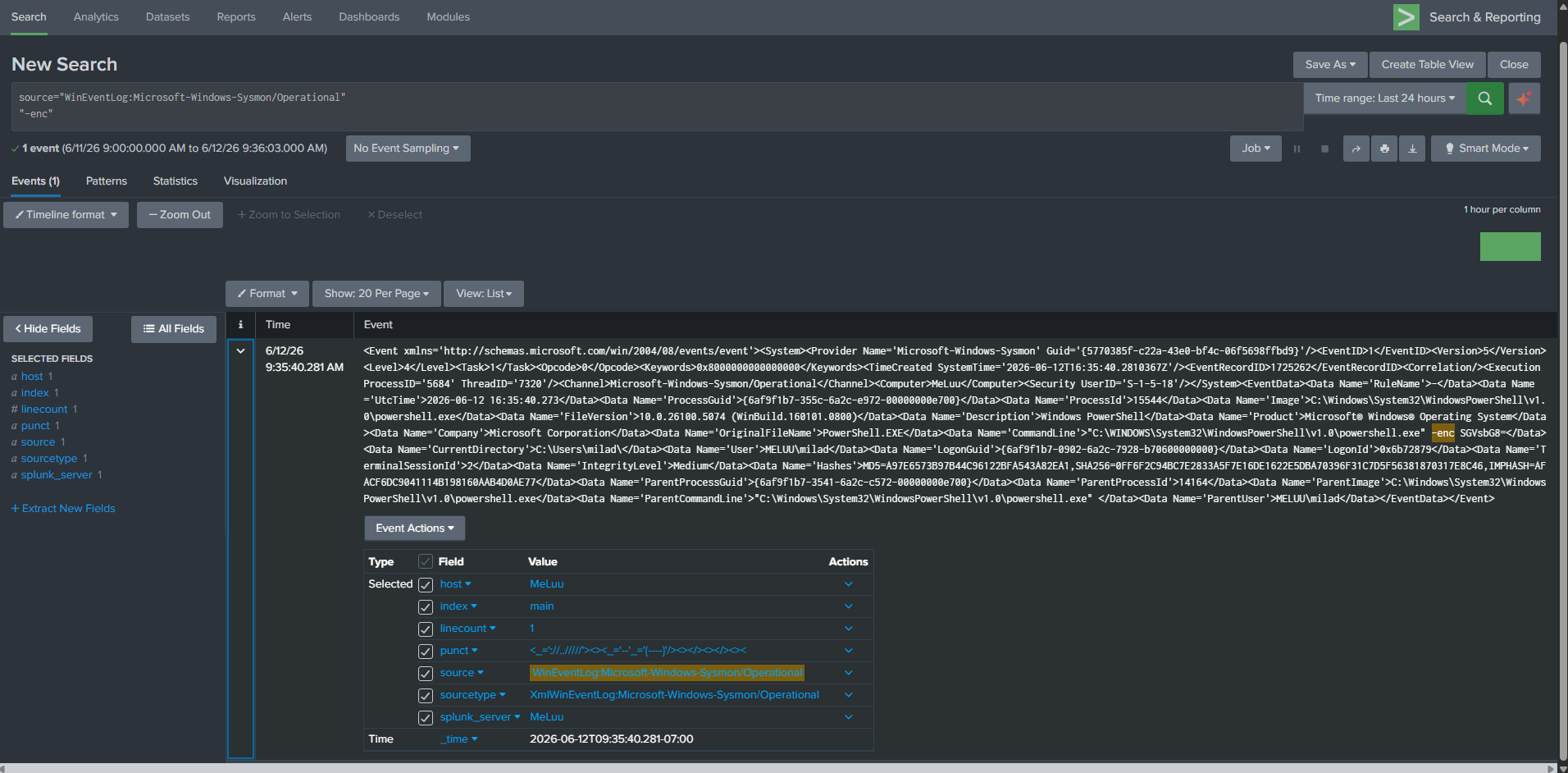Uncheck the source field checkbox
Image resolution: width=1568 pixels, height=773 pixels.
pyautogui.click(x=426, y=674)
